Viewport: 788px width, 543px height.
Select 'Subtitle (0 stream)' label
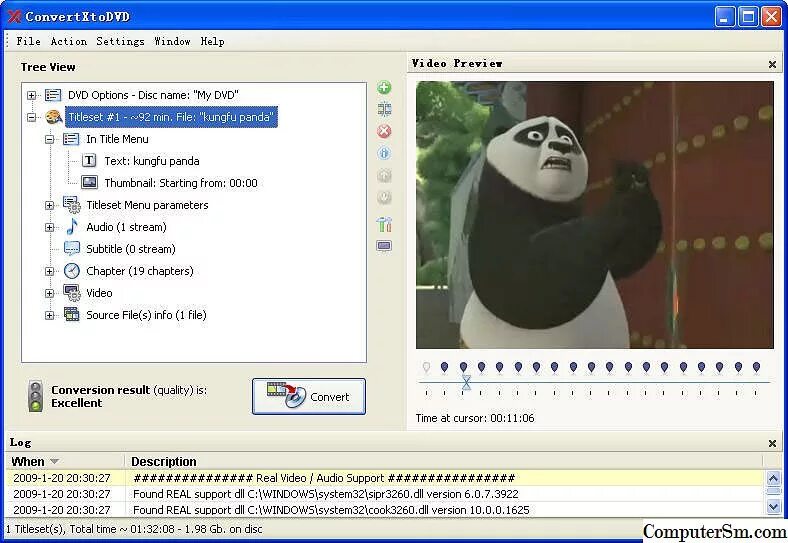coord(131,249)
